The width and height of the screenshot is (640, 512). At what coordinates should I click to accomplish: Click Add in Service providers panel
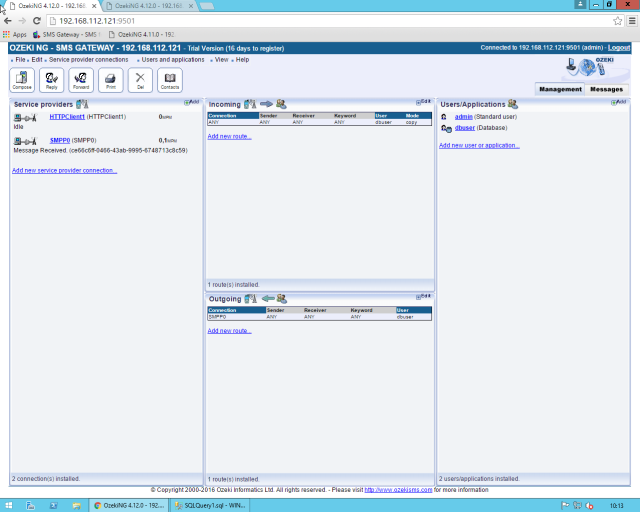[x=191, y=102]
